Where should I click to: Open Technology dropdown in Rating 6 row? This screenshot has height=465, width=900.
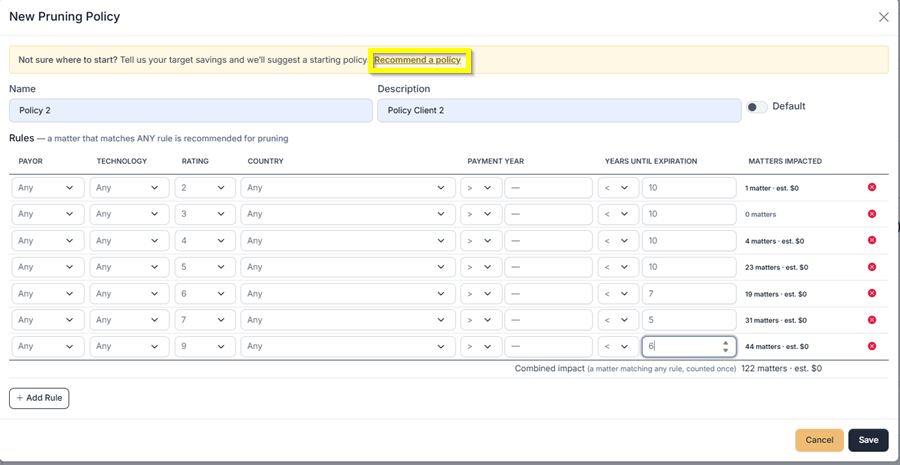pos(129,293)
